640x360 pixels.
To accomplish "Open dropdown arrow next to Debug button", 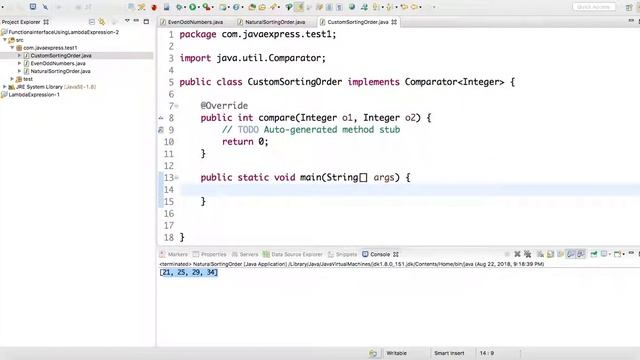I will coord(185,7).
